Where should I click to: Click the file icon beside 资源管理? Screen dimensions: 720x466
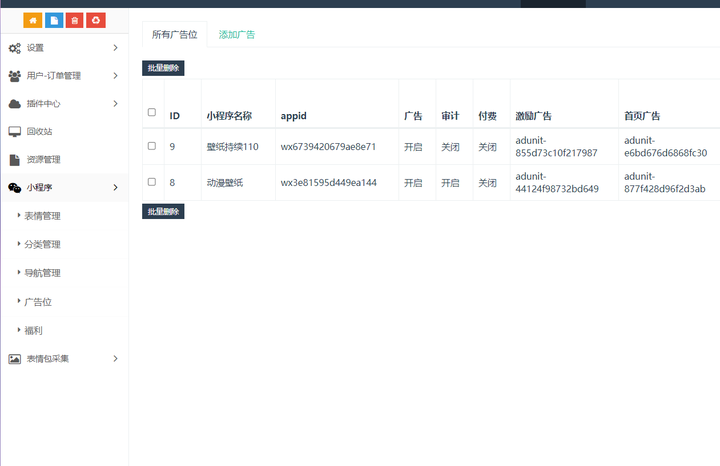(15, 160)
